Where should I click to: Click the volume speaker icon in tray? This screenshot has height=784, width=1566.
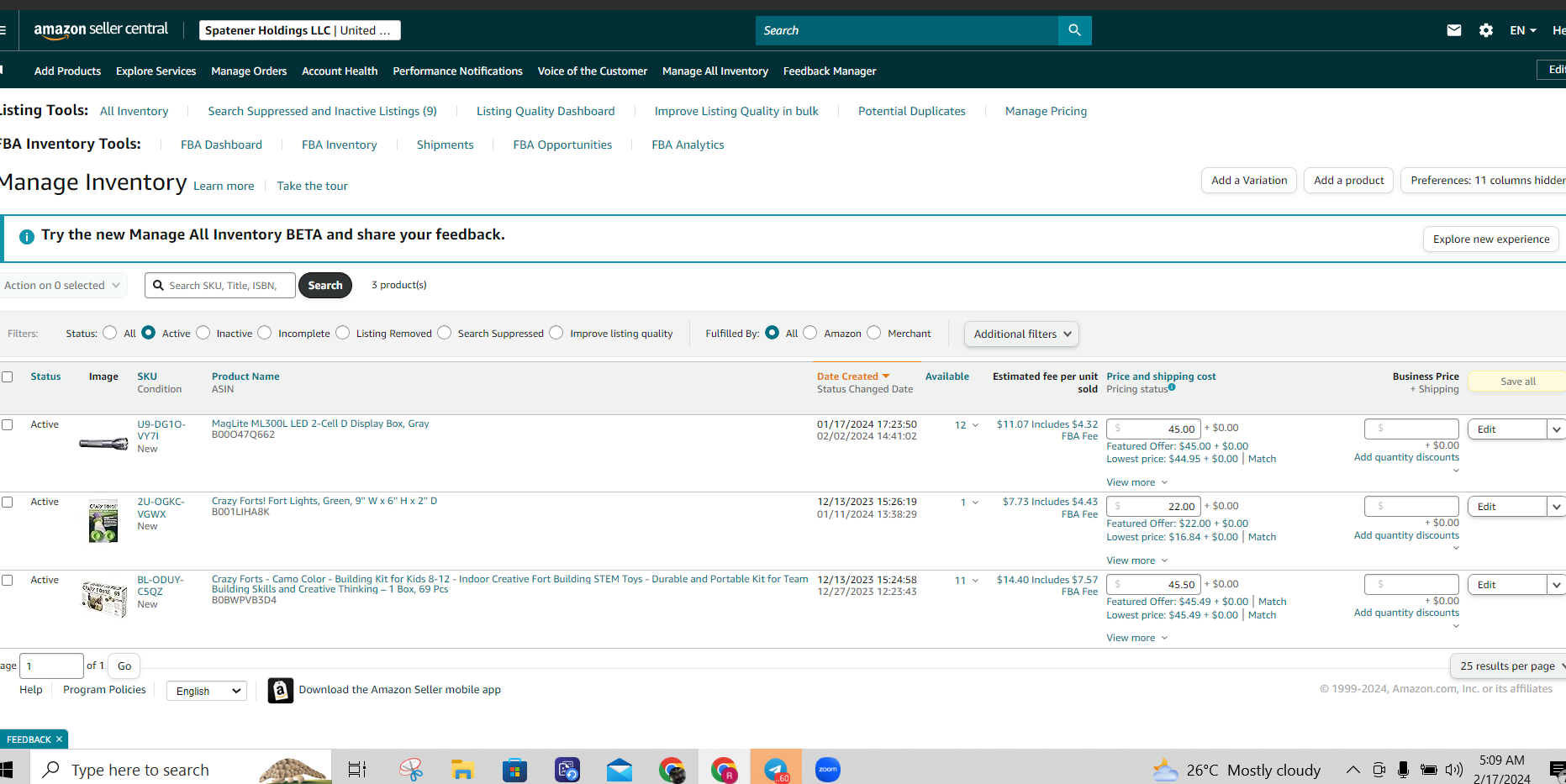click(1454, 770)
